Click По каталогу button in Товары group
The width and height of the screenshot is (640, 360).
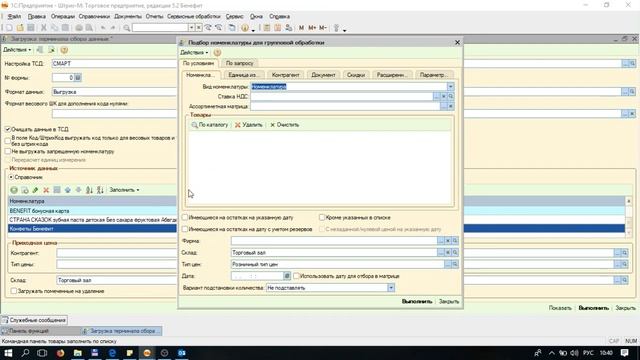point(209,125)
